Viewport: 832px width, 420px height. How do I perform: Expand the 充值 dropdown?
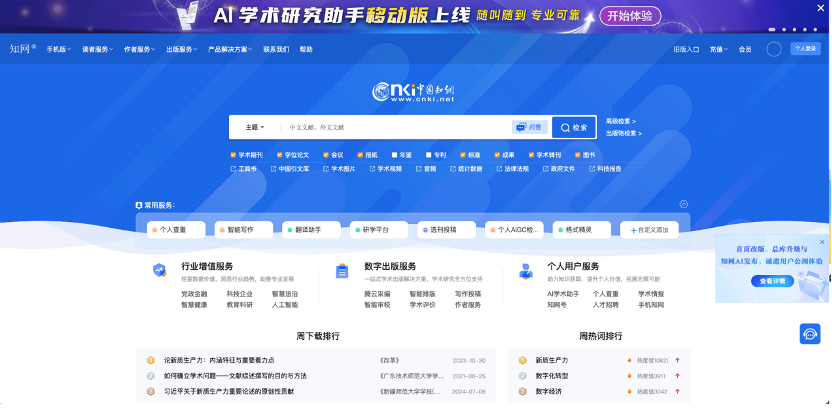tap(718, 49)
